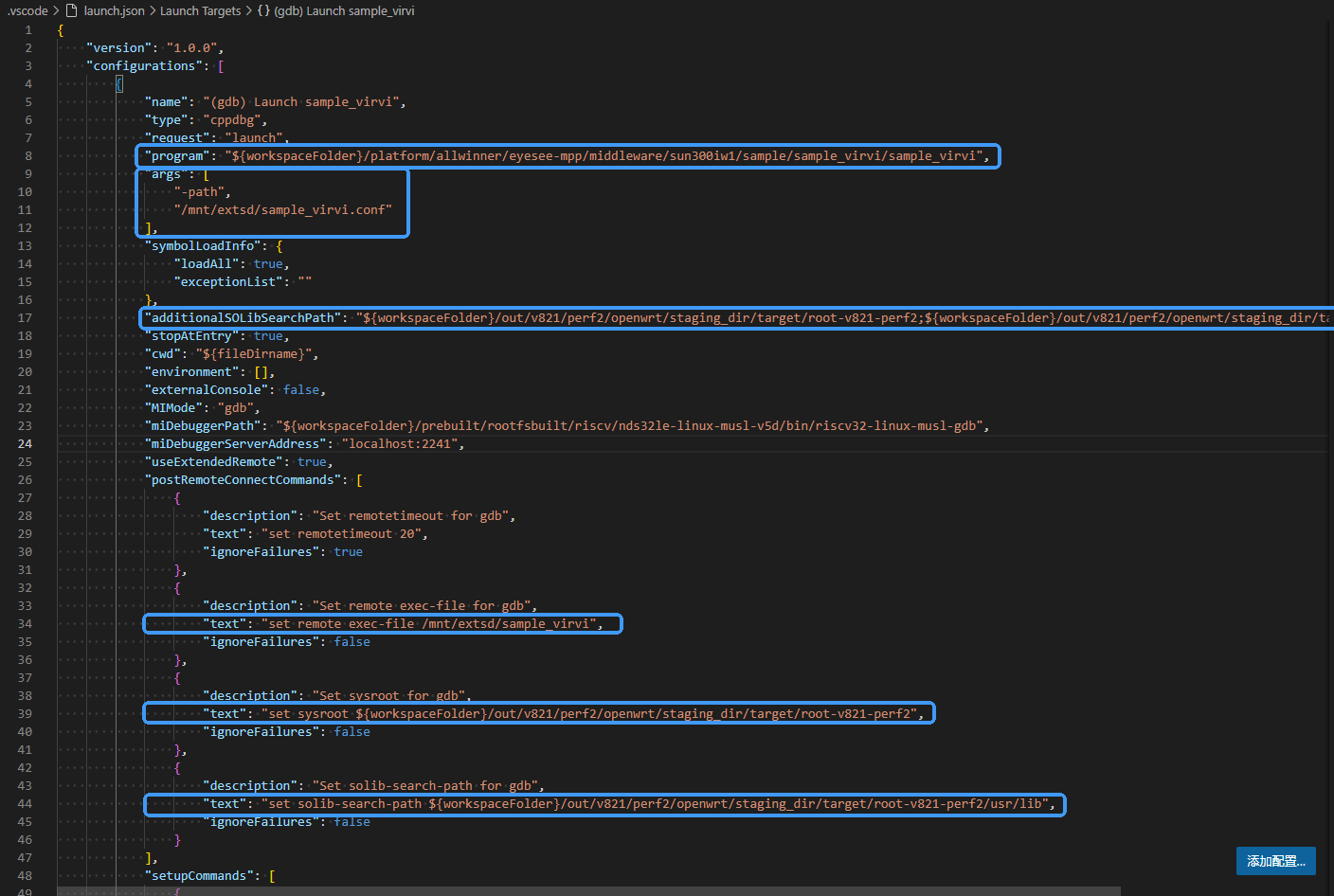Open the launch.json breadcrumb
Screen dimensions: 1334x896
click(x=114, y=10)
